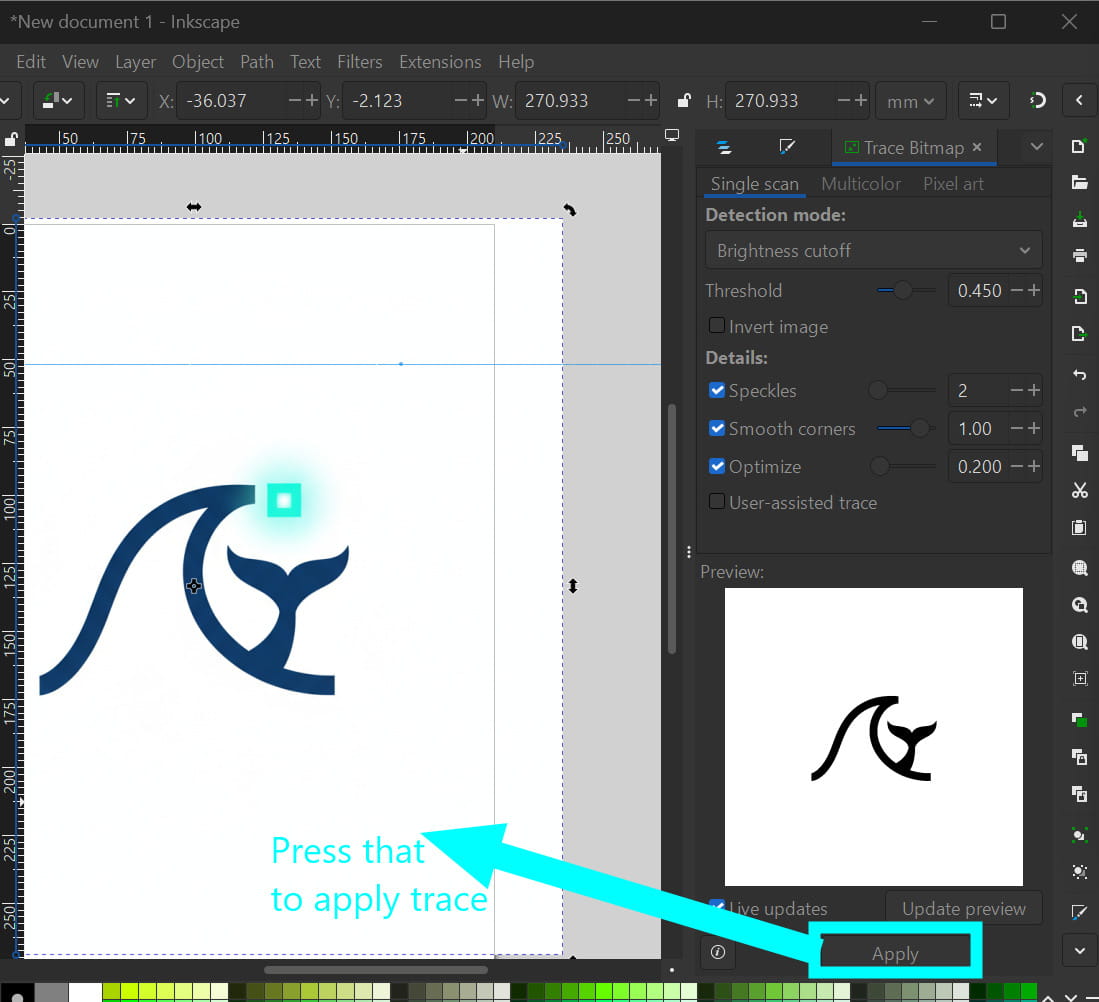Print the document with the printer icon
The height and width of the screenshot is (1002, 1099).
[x=1079, y=255]
